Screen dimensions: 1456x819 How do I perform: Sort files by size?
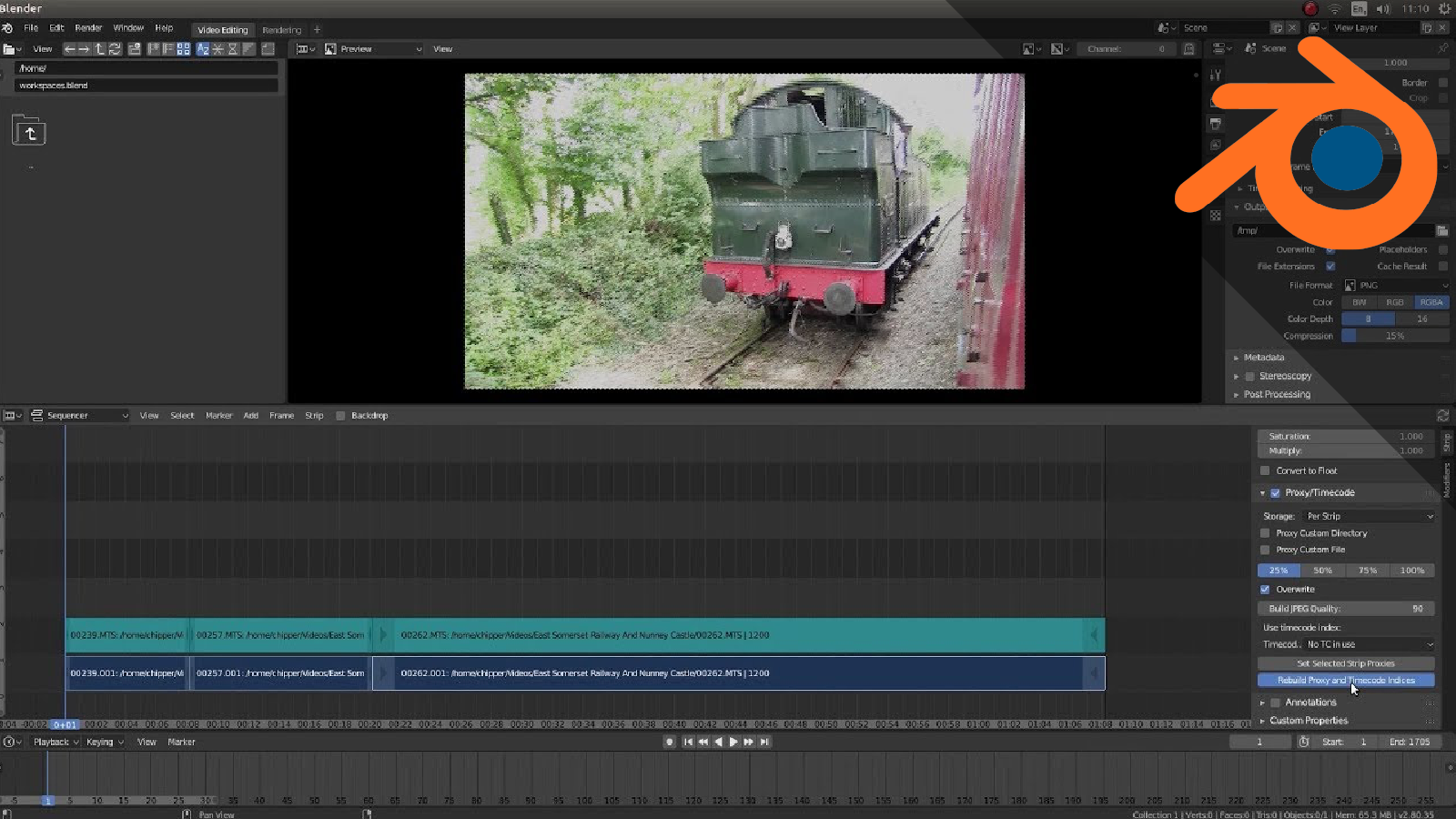pyautogui.click(x=248, y=49)
